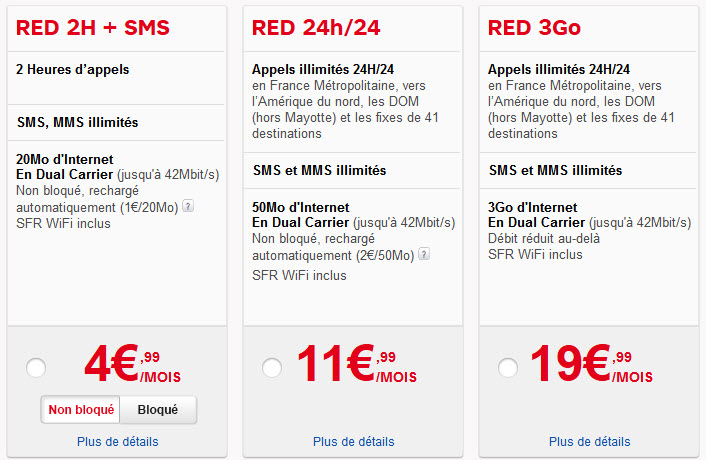Select the RED 24h/24 plan radio button

tap(272, 368)
